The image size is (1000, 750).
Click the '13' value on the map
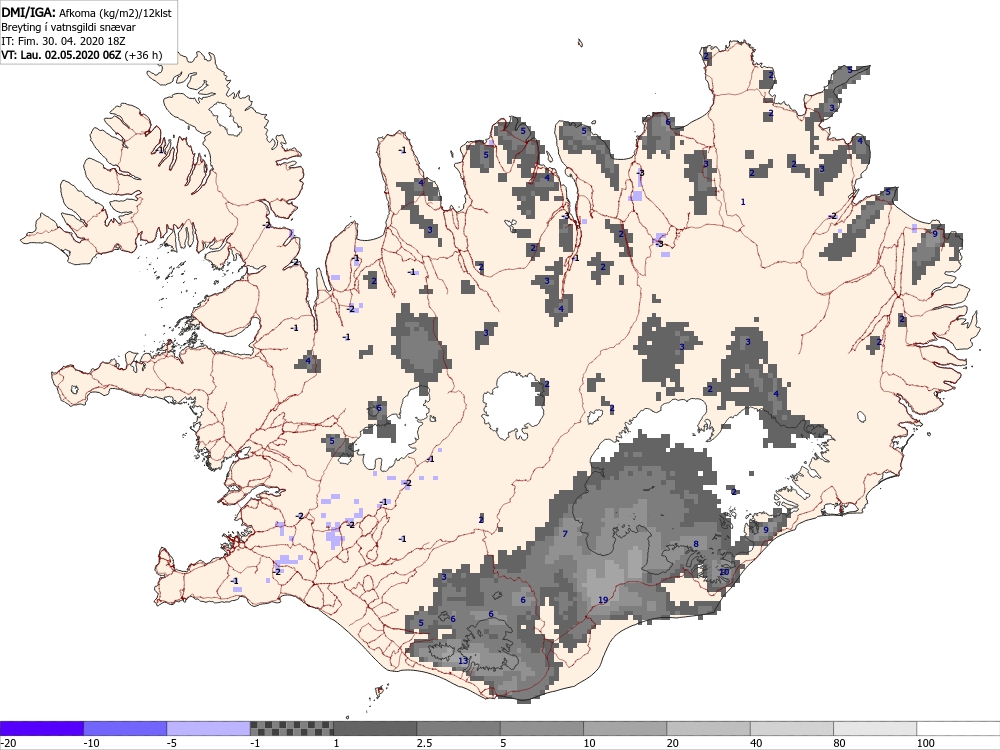point(463,661)
